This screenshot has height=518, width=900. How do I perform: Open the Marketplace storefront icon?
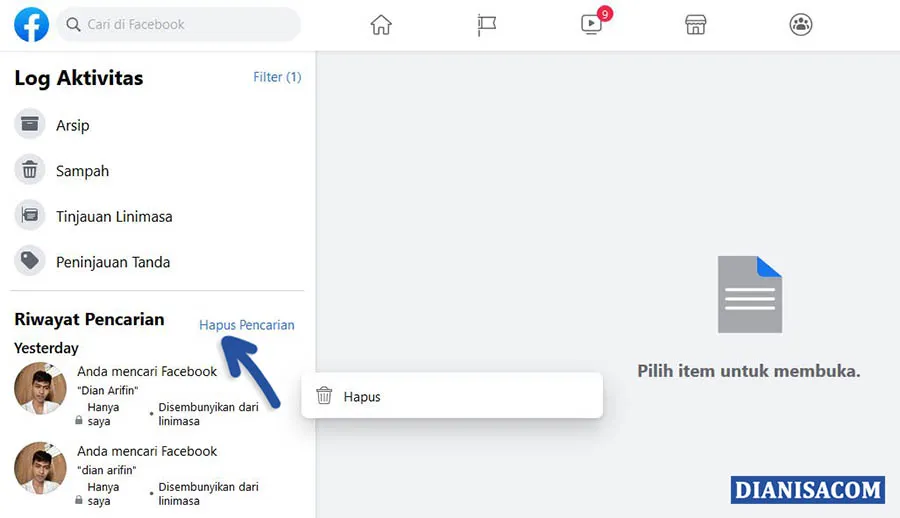click(696, 25)
